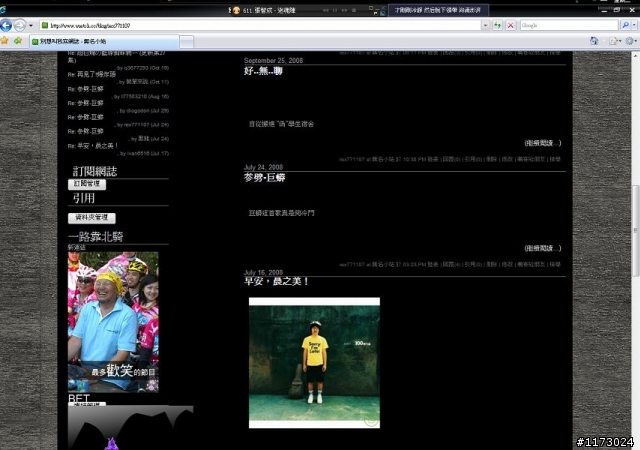
Task: Go forward using the browser Forward arrow
Action: 20,25
